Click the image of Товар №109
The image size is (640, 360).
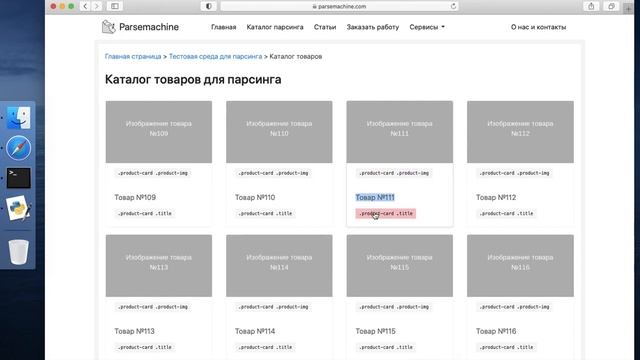159,132
